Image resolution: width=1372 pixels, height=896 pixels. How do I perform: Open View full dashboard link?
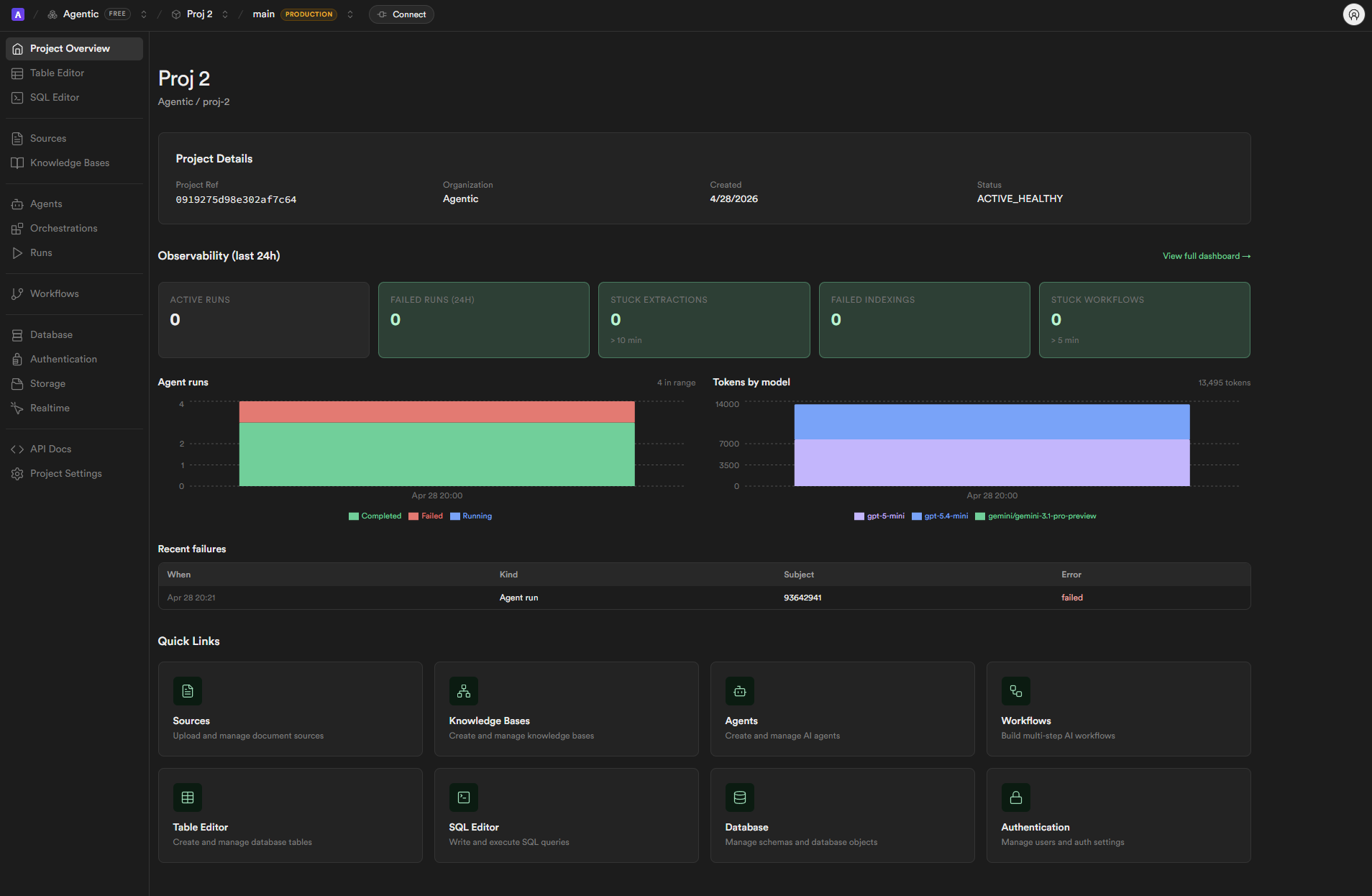1206,256
